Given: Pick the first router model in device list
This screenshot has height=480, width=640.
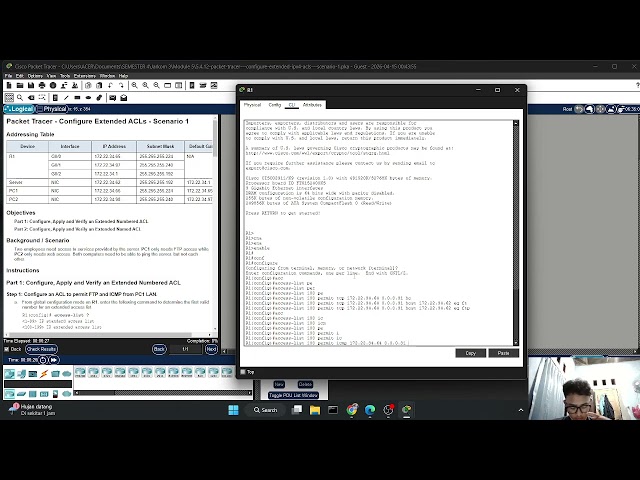Looking at the screenshot, I should tap(80, 372).
